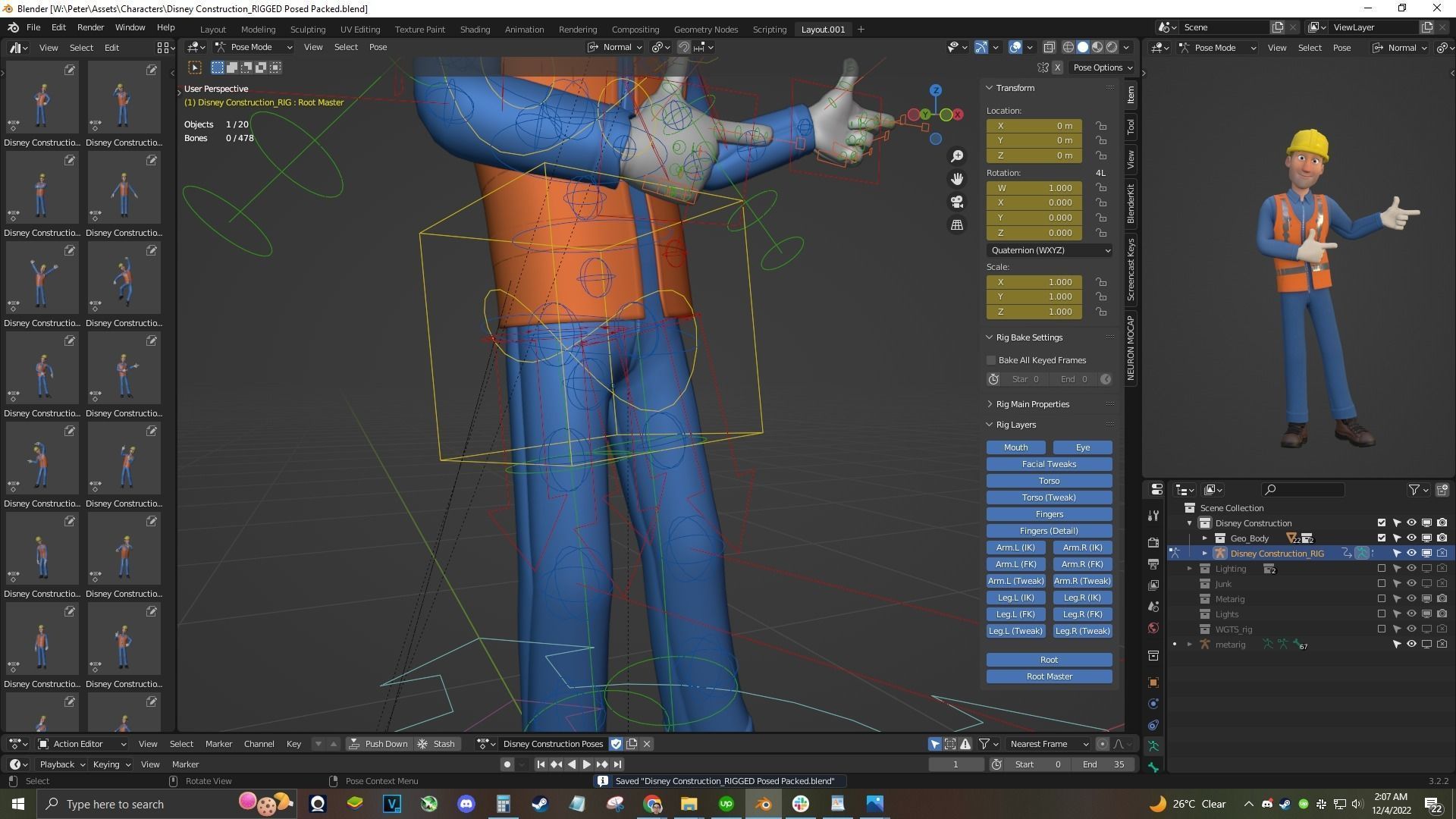
Task: Open Quaternion (WXYZ) rotation mode dropdown
Action: (1049, 250)
